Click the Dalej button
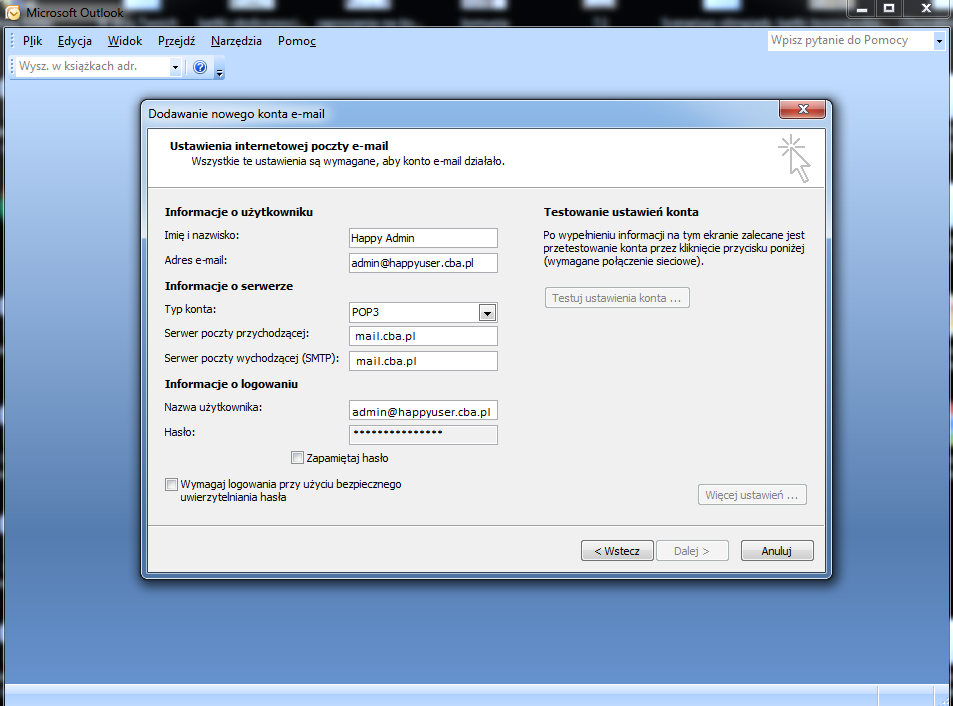This screenshot has width=953, height=706. (x=692, y=550)
